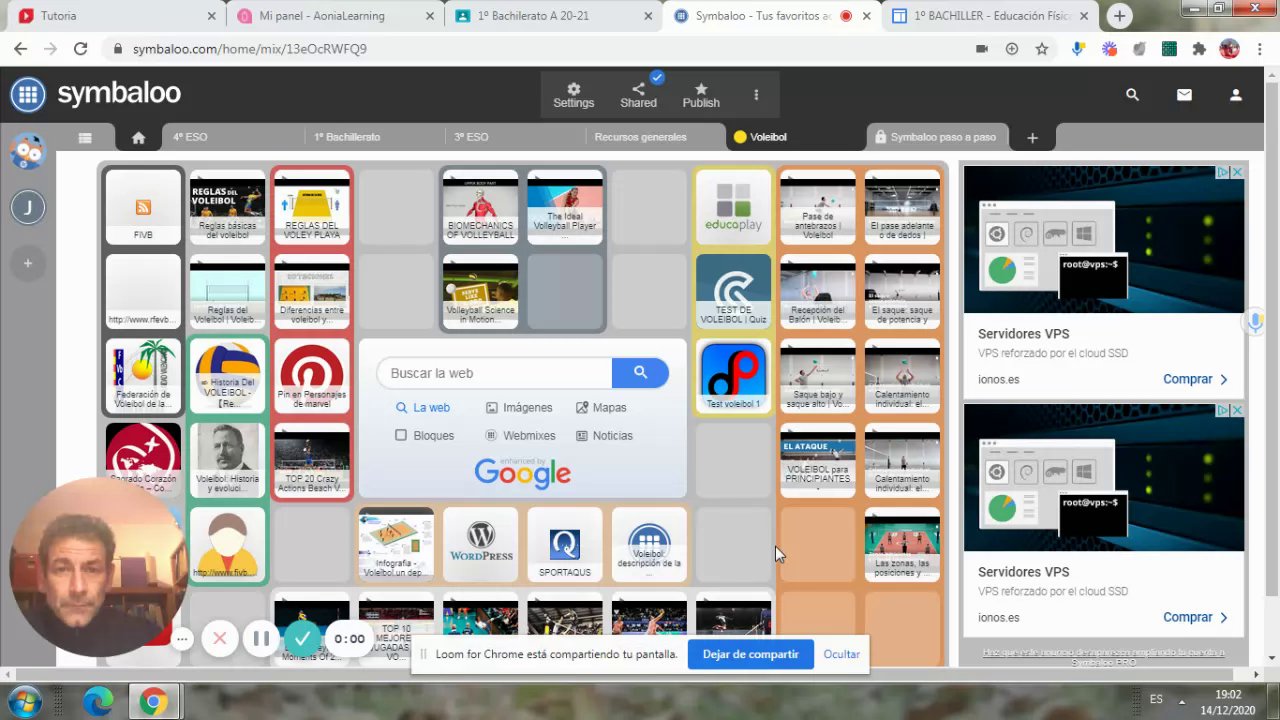1280x720 pixels.
Task: Open the Pinterest Pin en Personajes tile
Action: pos(312,376)
